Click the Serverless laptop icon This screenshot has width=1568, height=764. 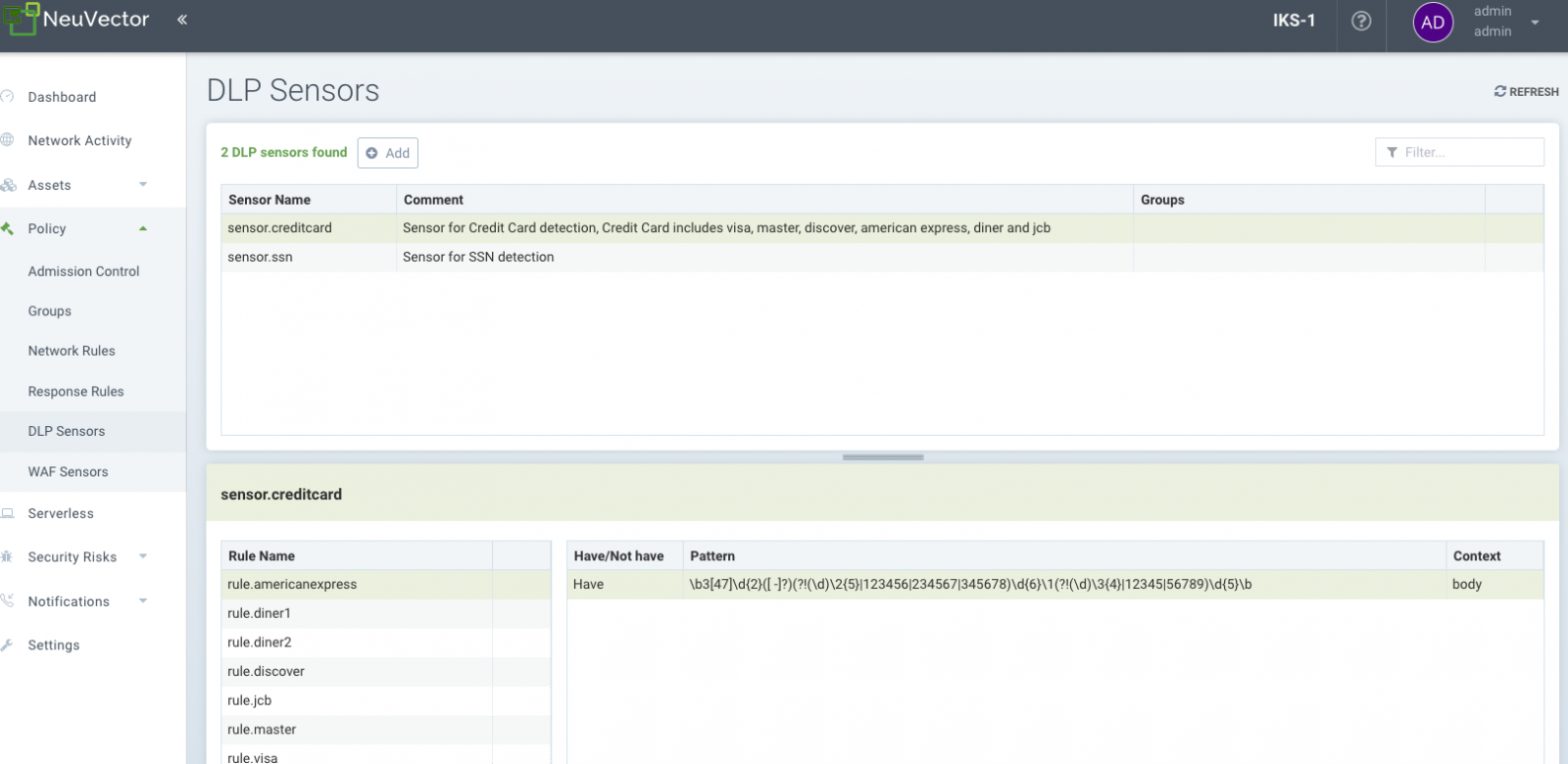(x=8, y=513)
